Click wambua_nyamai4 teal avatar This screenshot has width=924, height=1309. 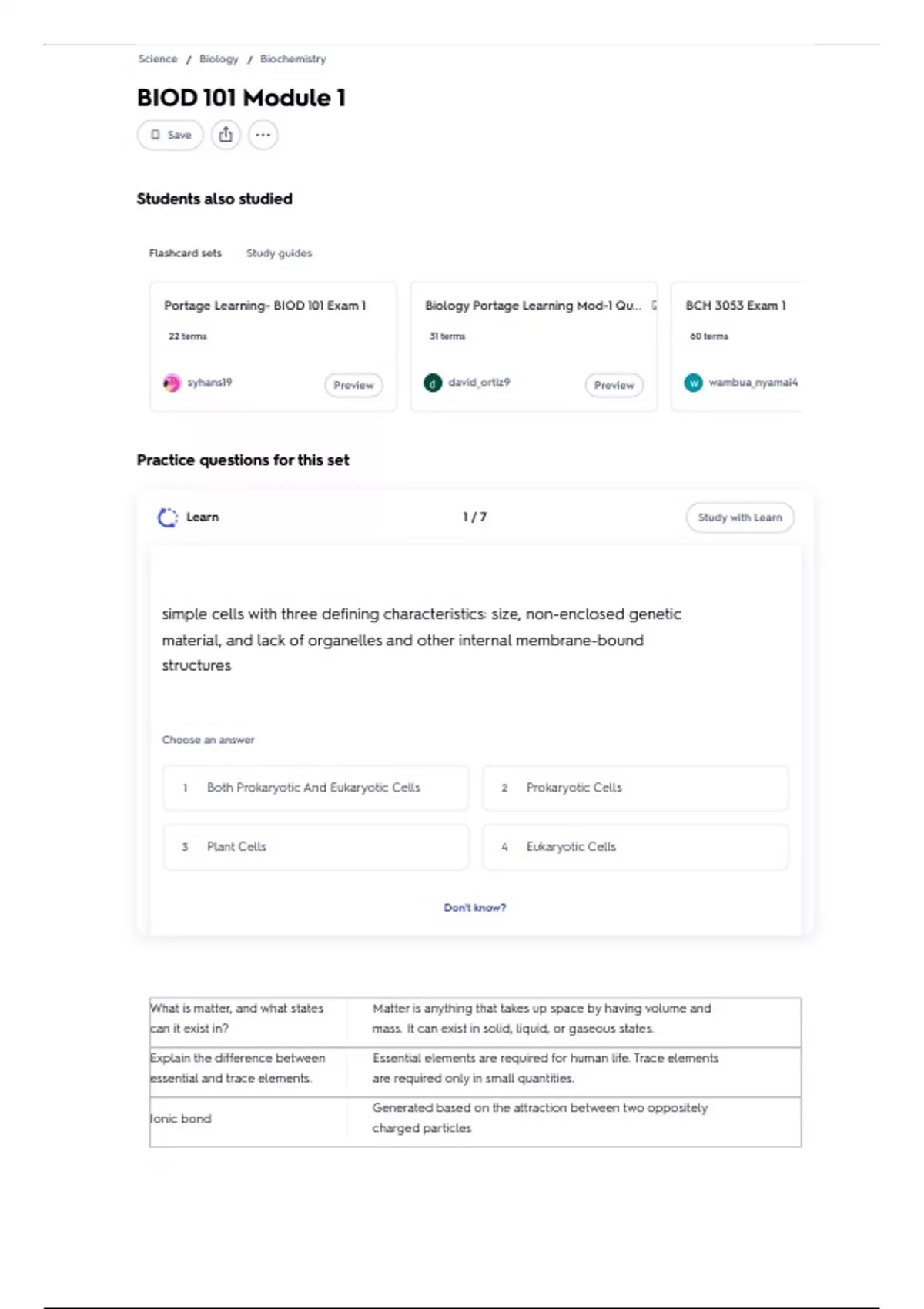pos(694,383)
